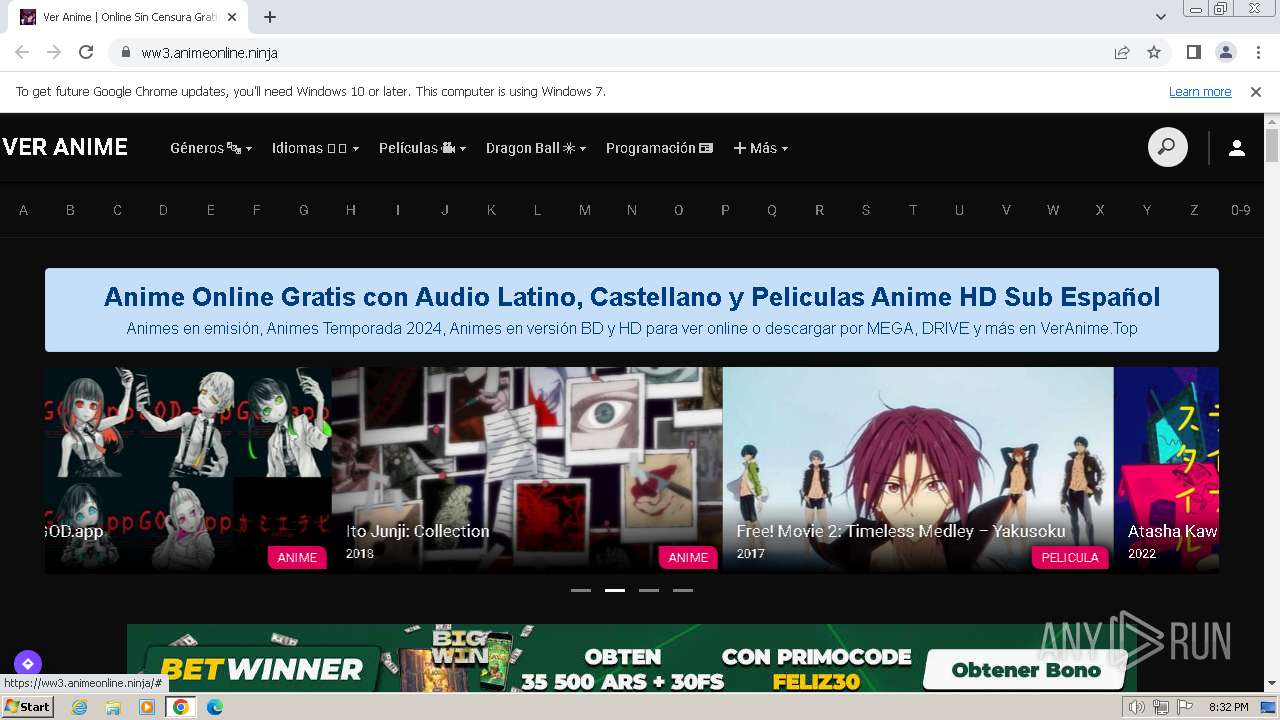This screenshot has height=720, width=1280.
Task: View site info padlock icon
Action: (126, 52)
